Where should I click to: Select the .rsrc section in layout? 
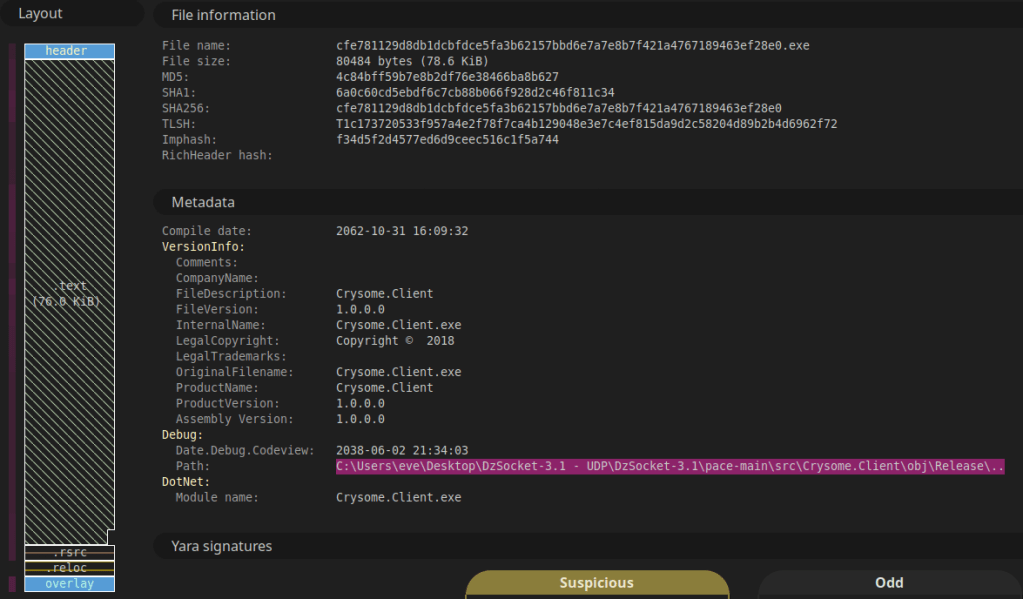pyautogui.click(x=69, y=552)
